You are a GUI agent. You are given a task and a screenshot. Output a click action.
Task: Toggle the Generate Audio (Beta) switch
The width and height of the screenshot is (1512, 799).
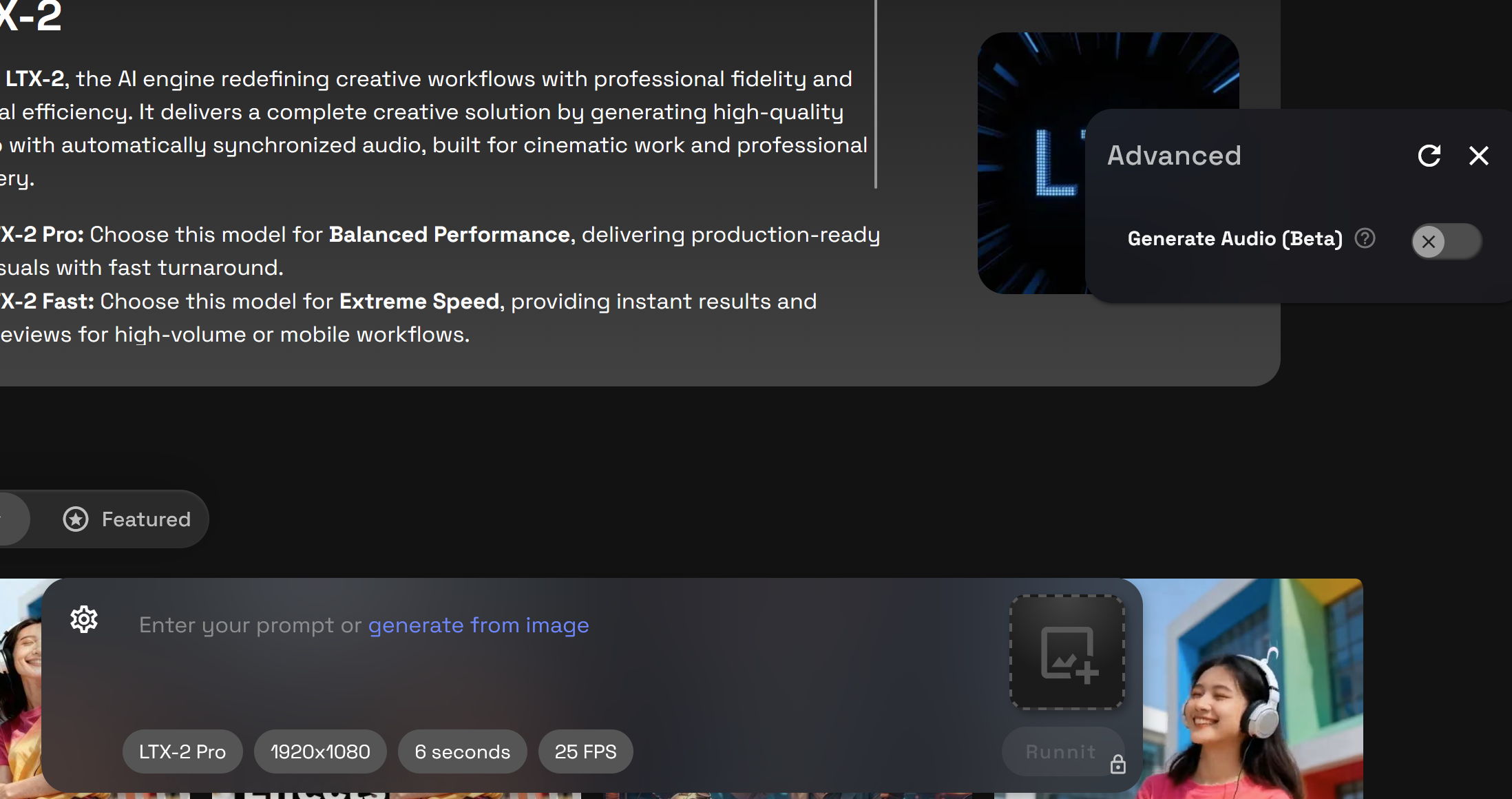1446,241
